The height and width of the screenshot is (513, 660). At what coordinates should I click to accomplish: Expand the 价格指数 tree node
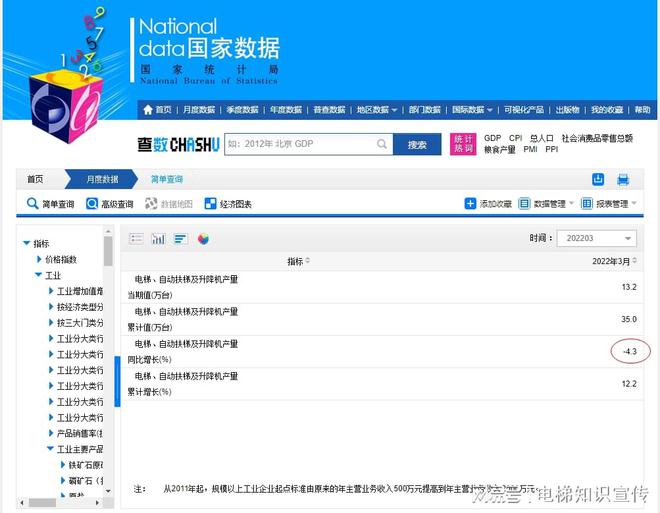click(x=39, y=259)
